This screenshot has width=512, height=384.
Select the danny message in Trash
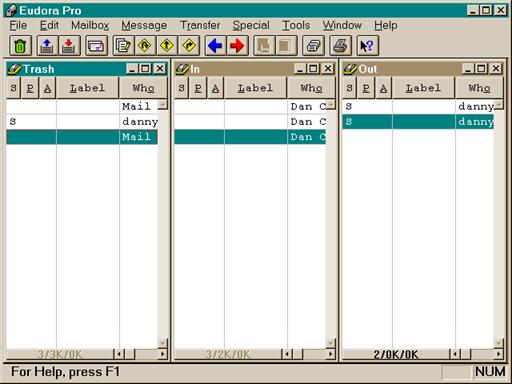(82, 122)
